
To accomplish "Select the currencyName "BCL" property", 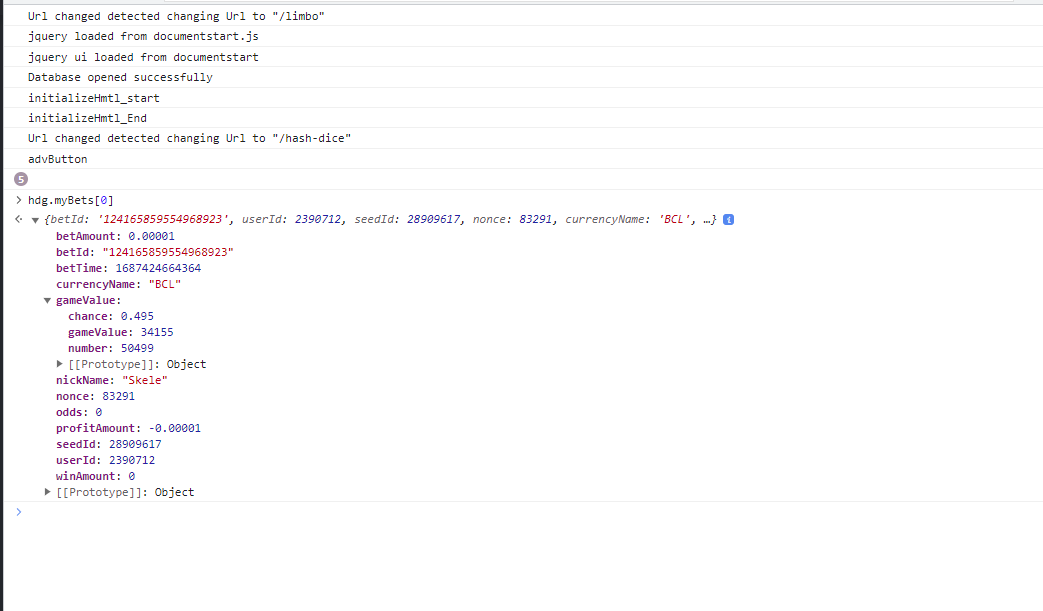I will 118,284.
